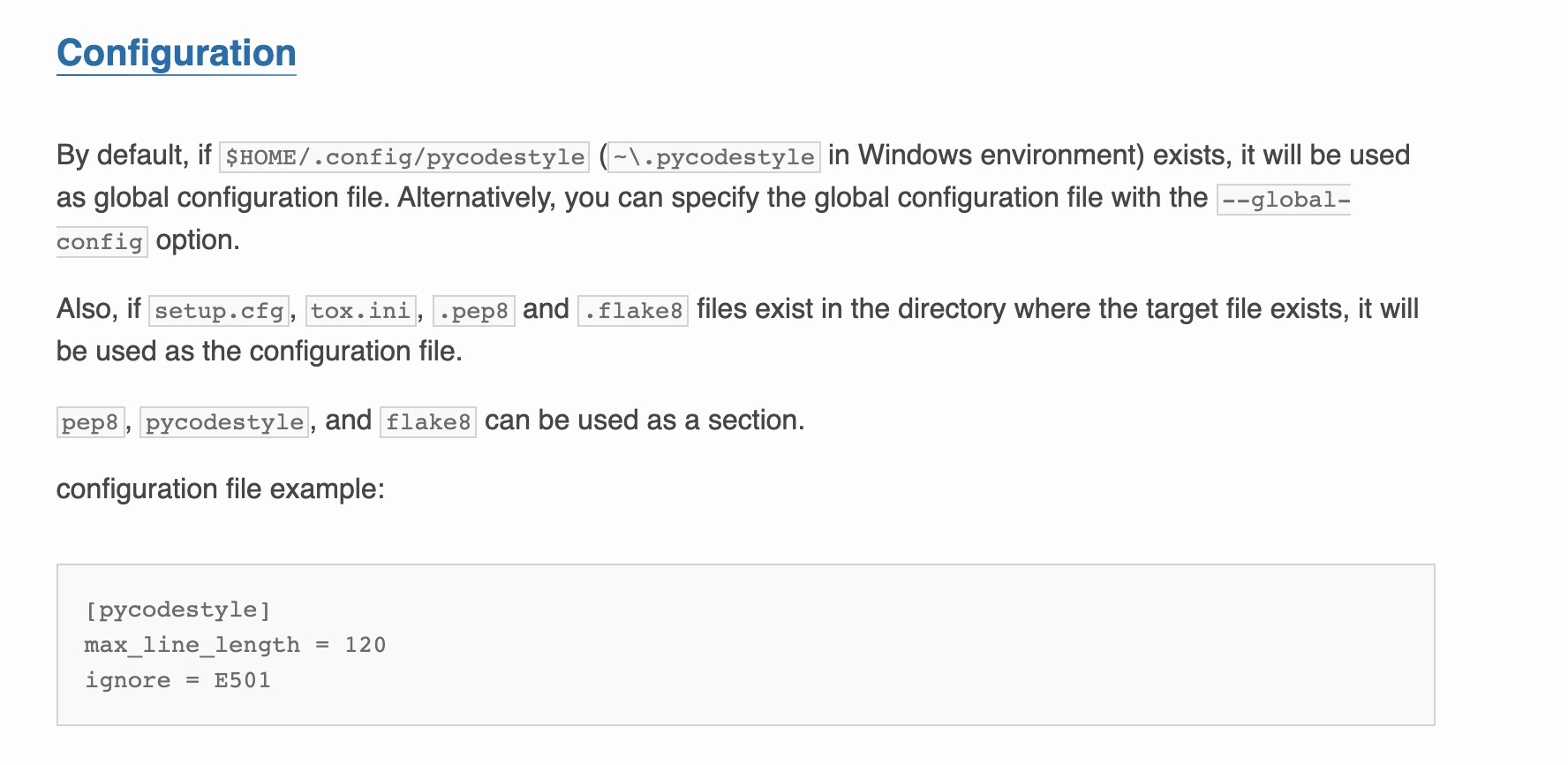Click the flake8 section name code

coord(428,422)
